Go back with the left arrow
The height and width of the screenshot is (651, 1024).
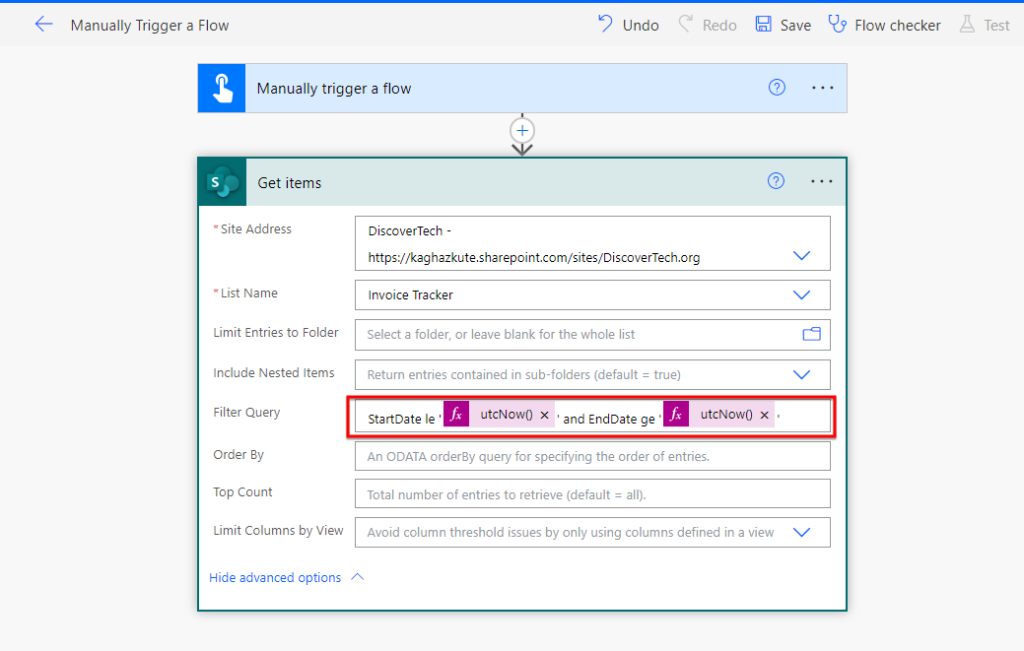(43, 25)
